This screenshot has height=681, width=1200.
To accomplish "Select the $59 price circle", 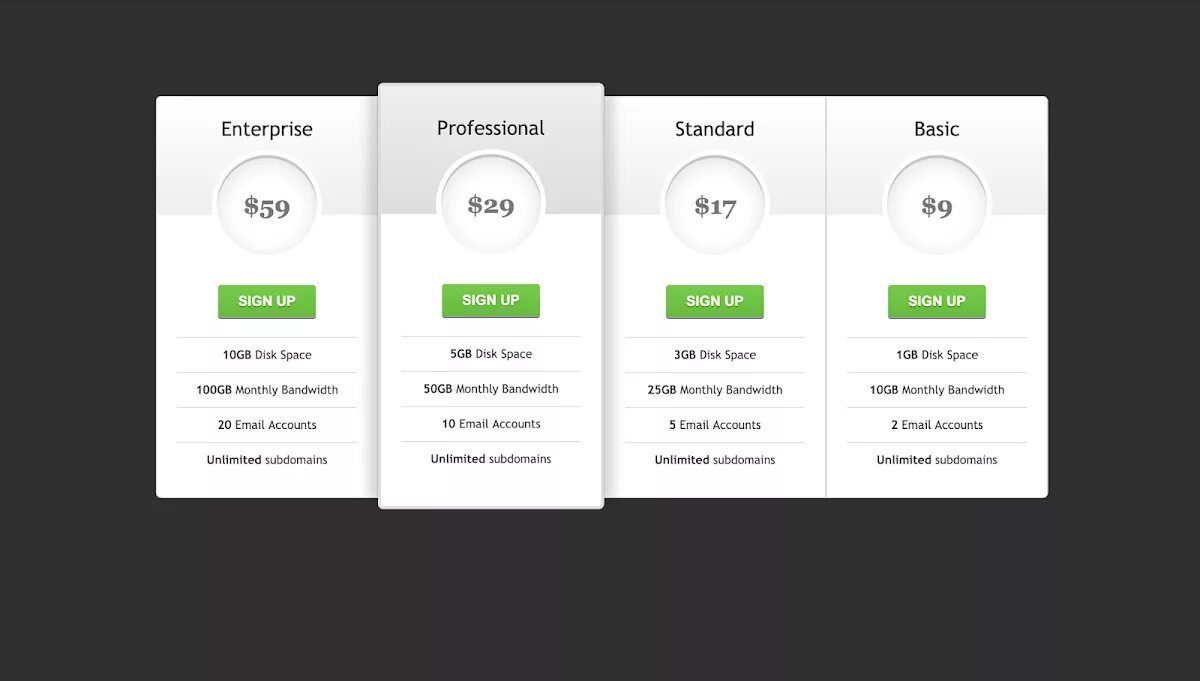I will click(x=267, y=207).
